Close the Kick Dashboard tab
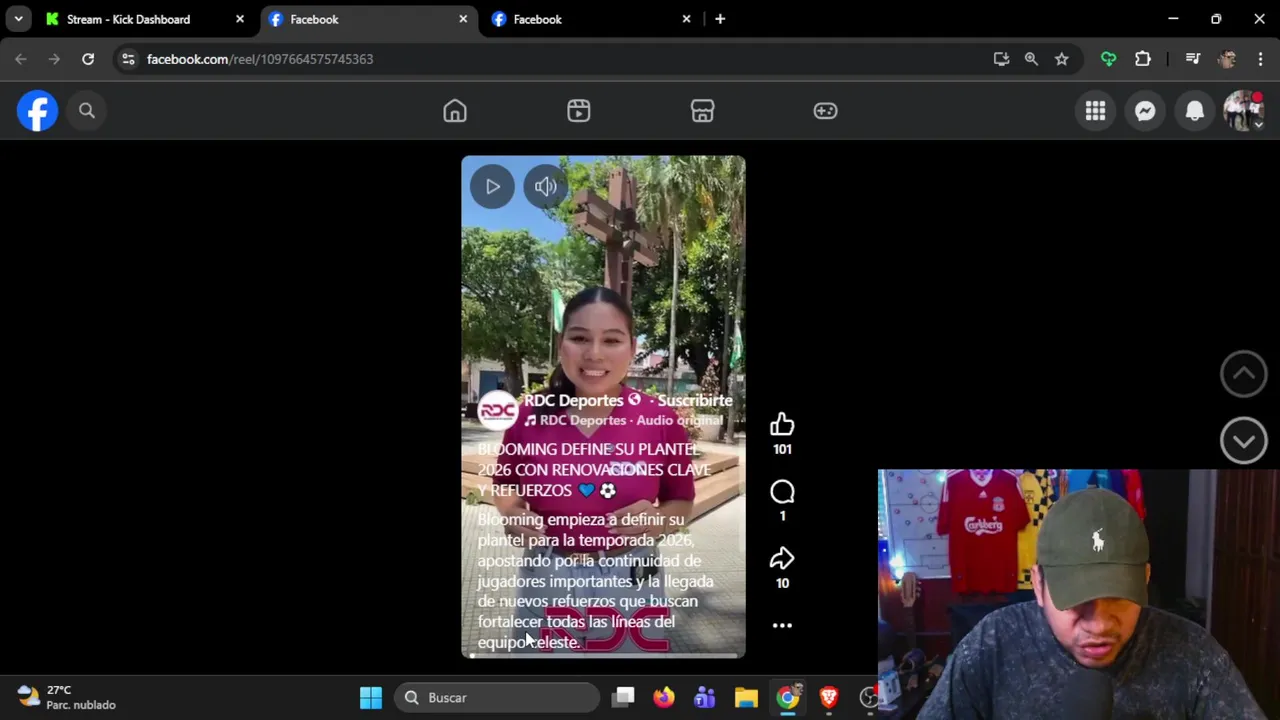Screen dimensions: 1280x720 tap(240, 19)
